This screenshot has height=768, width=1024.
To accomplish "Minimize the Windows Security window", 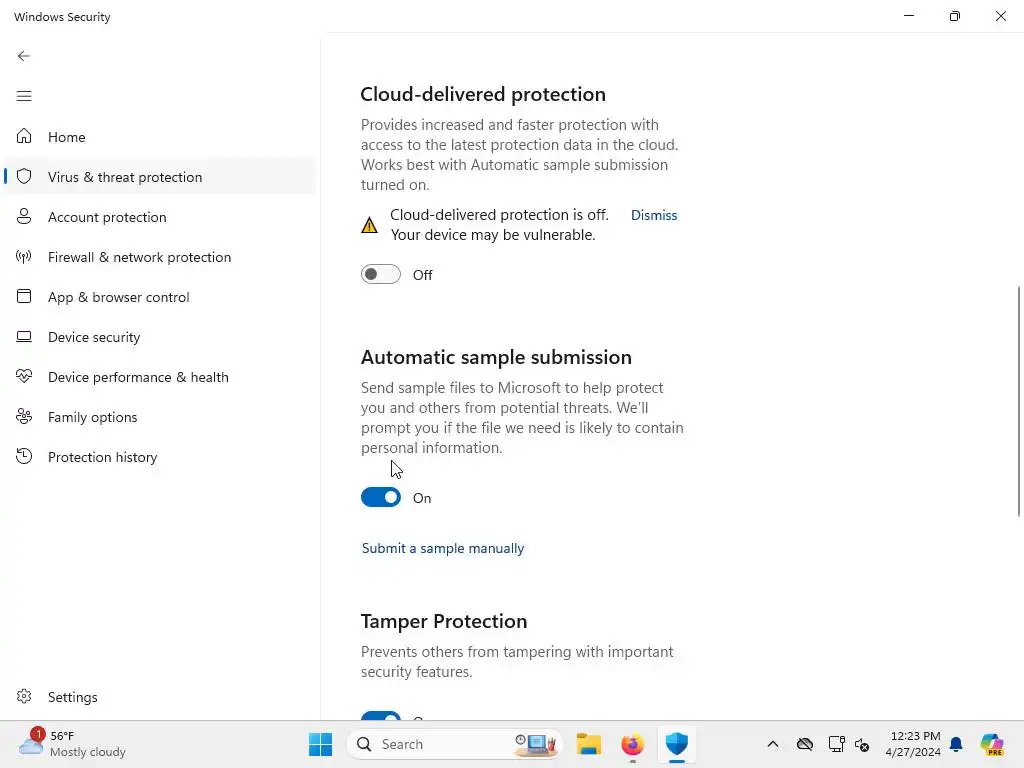I will (x=908, y=16).
